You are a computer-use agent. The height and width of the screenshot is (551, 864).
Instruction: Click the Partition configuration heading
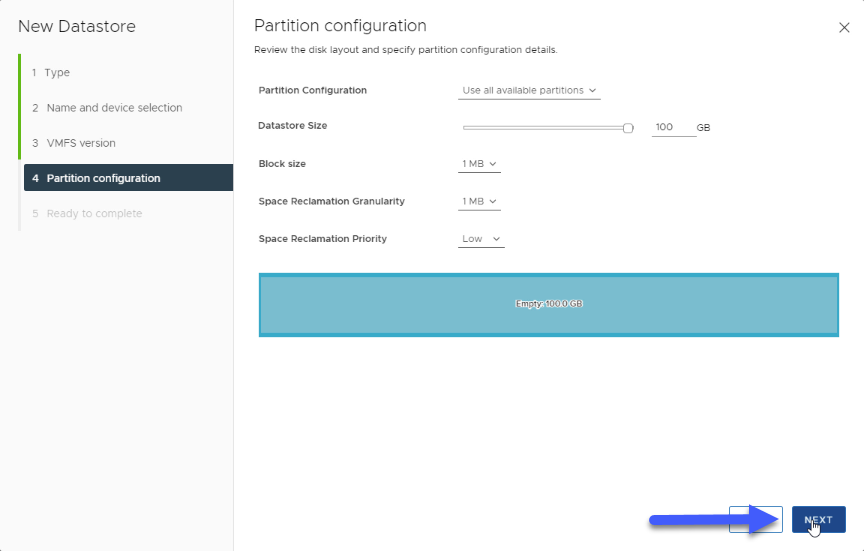[x=340, y=26]
